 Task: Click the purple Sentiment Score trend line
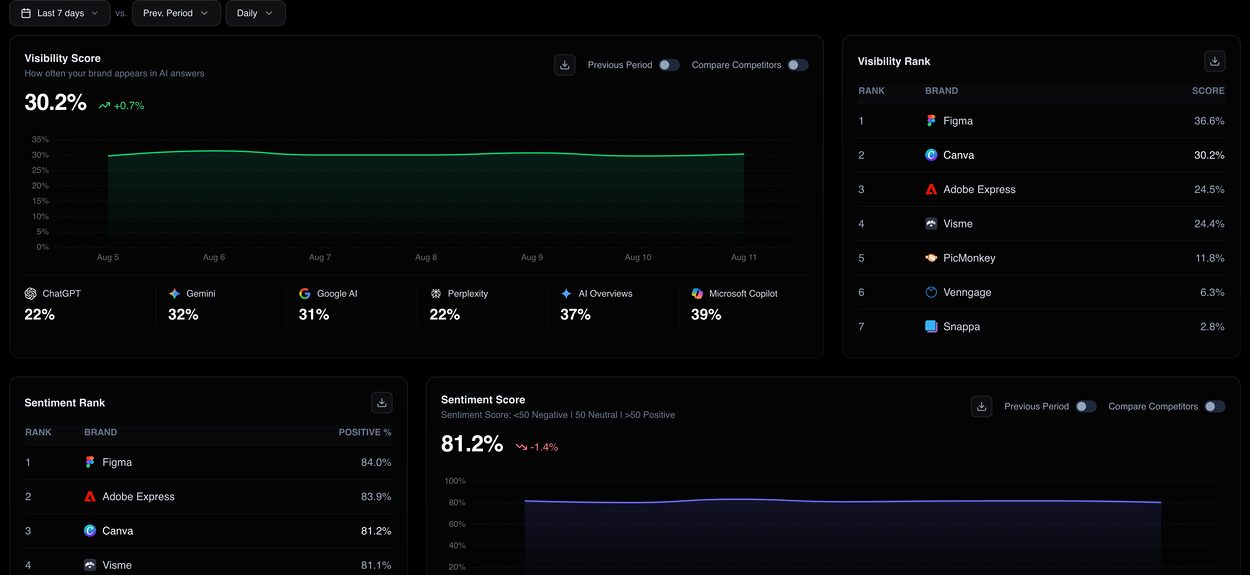pyautogui.click(x=843, y=501)
